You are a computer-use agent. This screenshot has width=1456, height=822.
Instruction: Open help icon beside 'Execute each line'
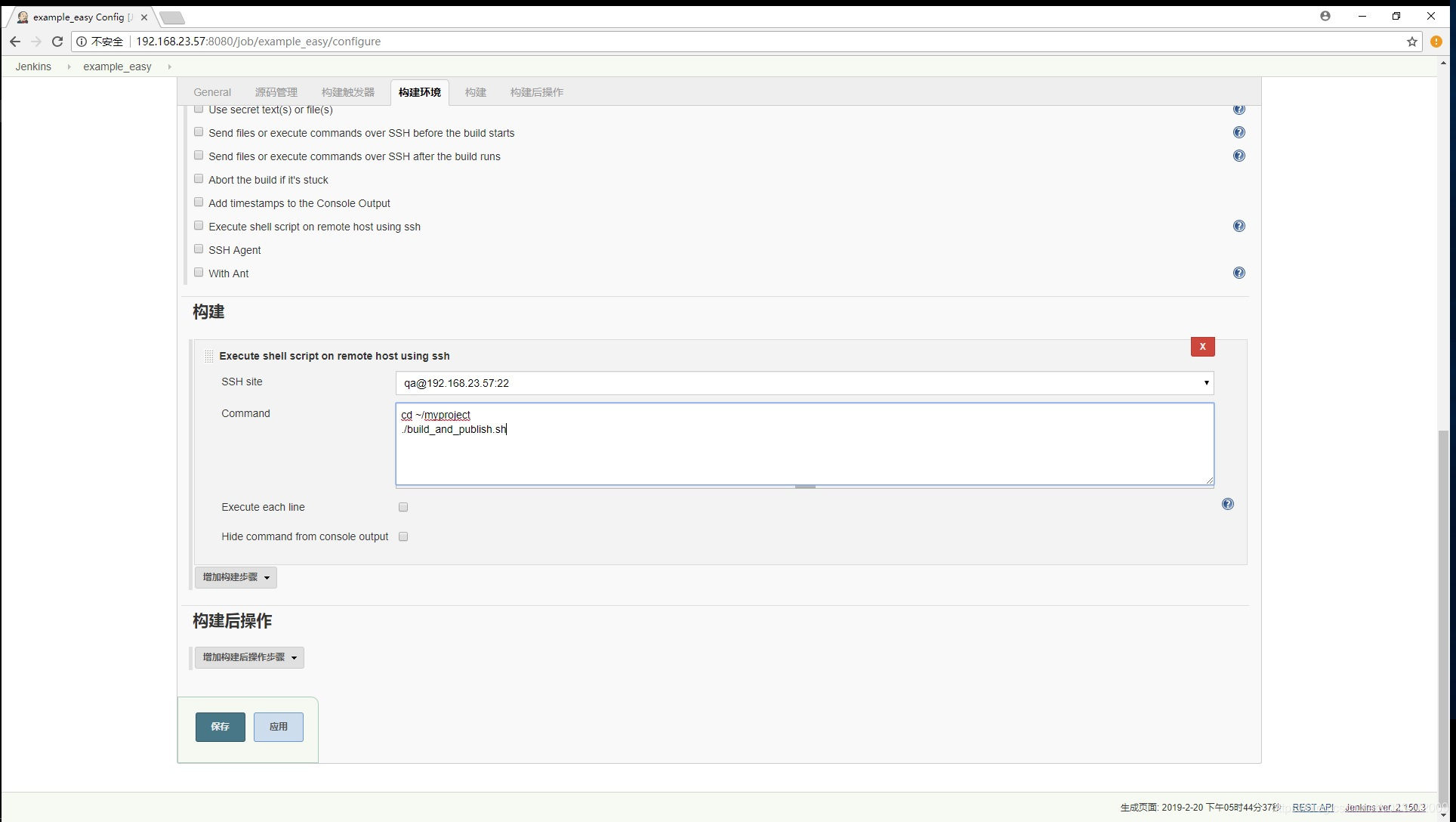coord(1227,504)
